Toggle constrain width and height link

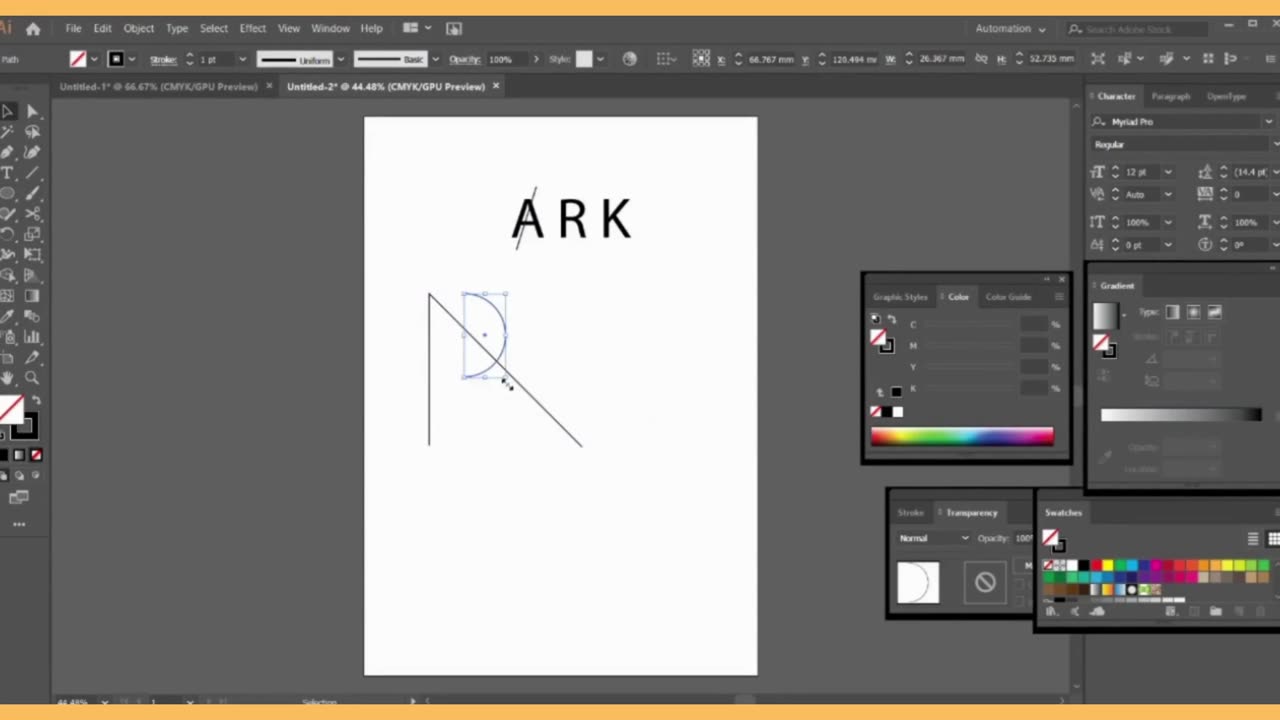coord(981,59)
